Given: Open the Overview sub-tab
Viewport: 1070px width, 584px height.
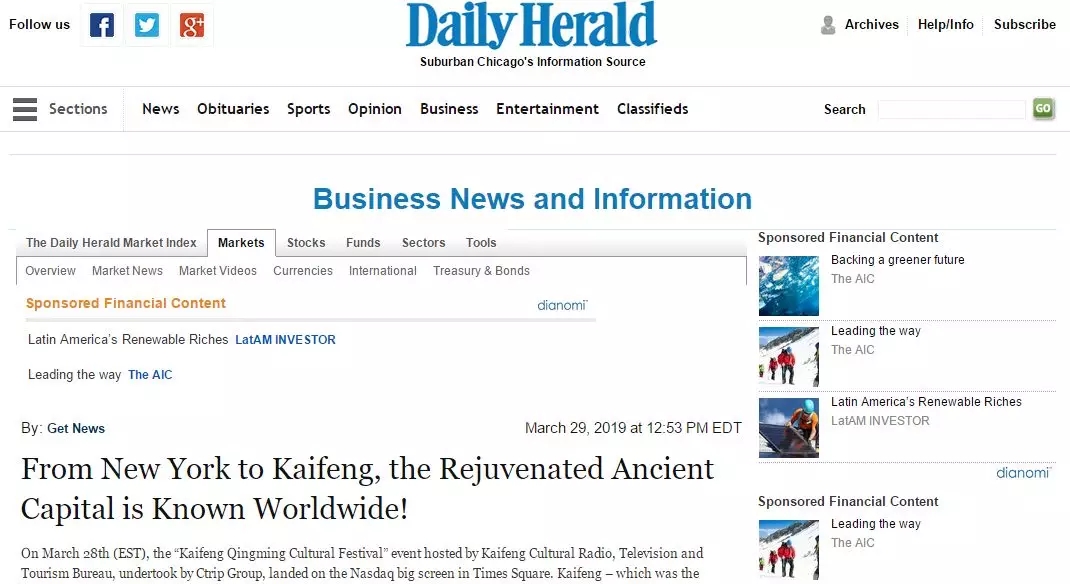Looking at the screenshot, I should pyautogui.click(x=50, y=271).
